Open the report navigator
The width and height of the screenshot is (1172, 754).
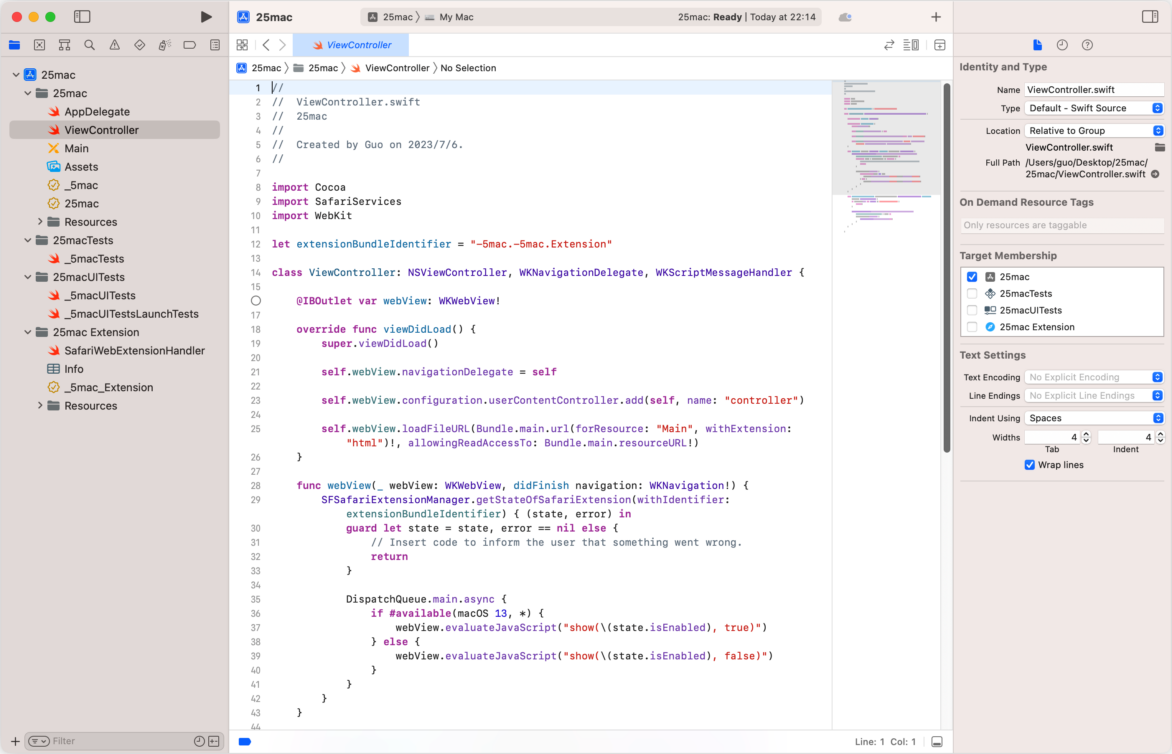pos(215,45)
